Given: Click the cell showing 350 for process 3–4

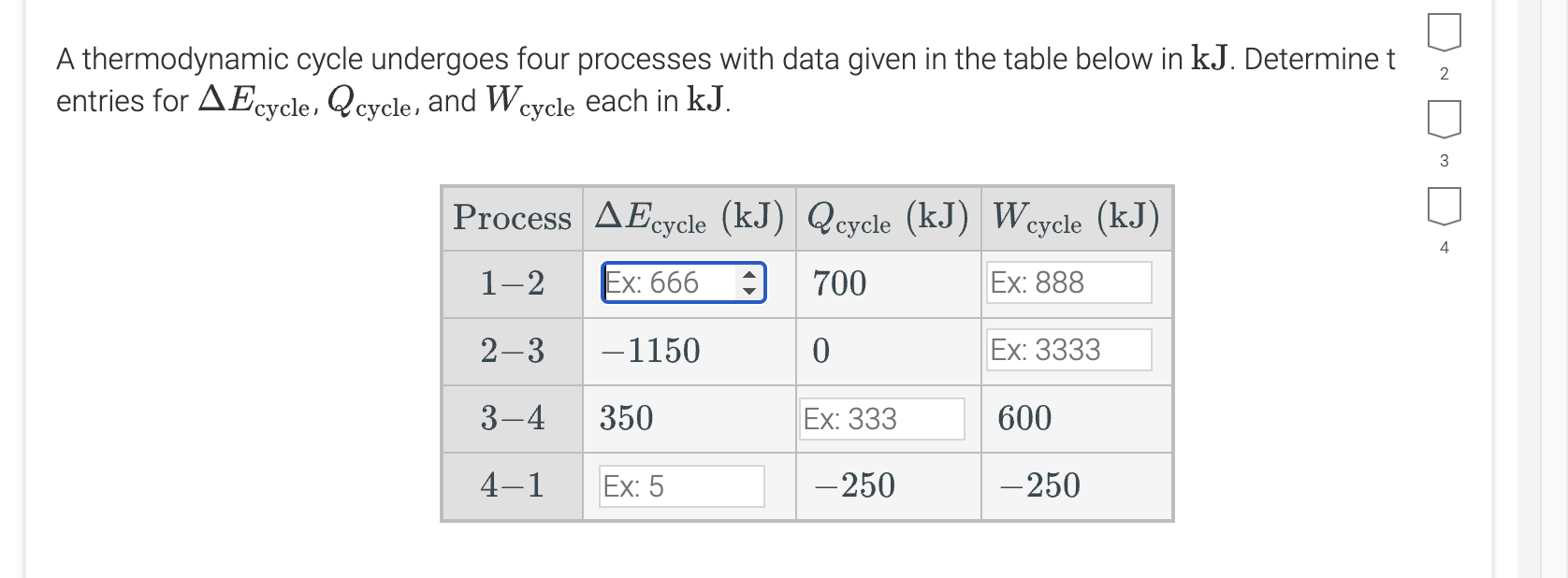Looking at the screenshot, I should point(624,419).
